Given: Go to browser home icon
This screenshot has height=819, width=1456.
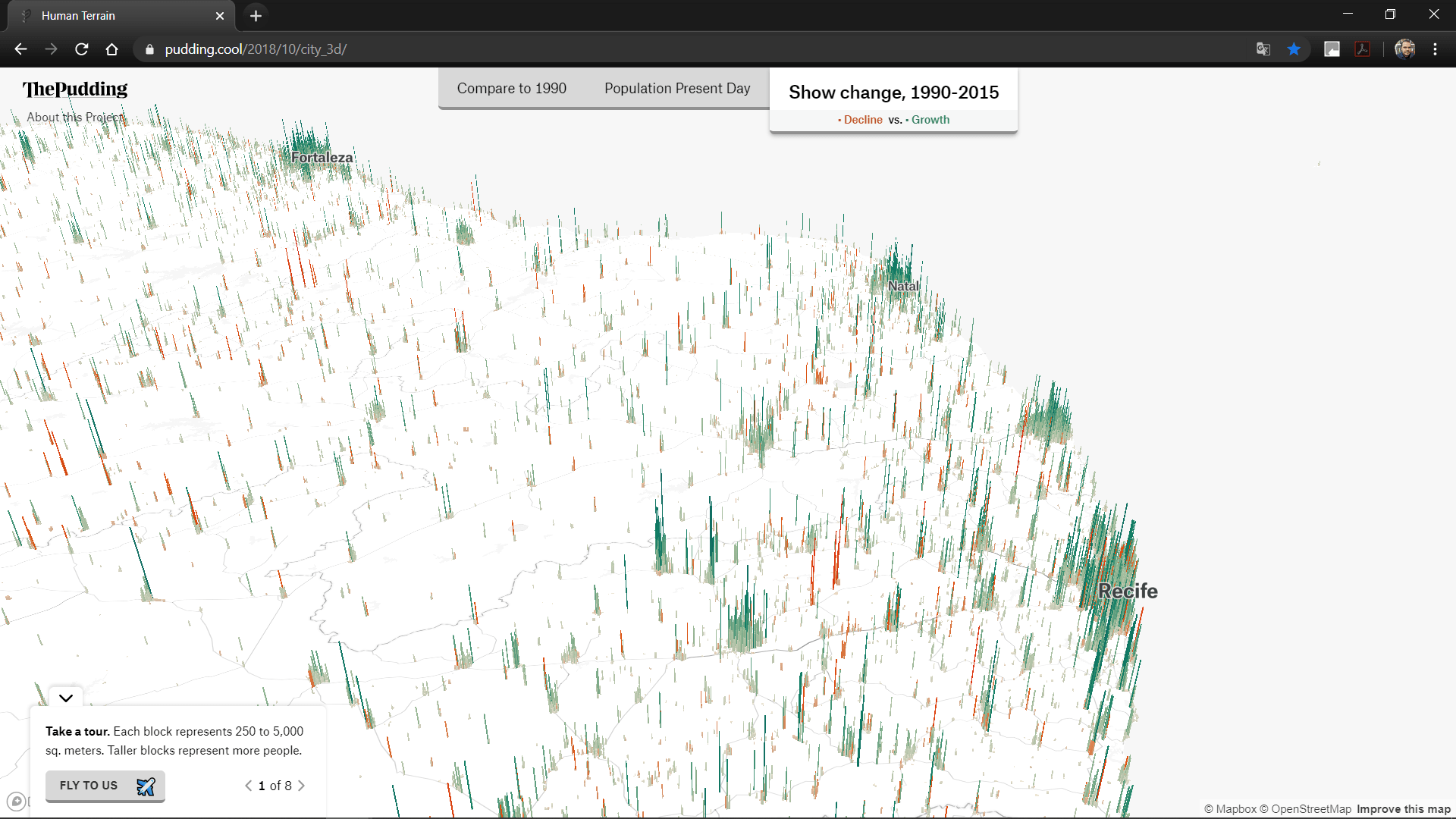Looking at the screenshot, I should pyautogui.click(x=111, y=49).
